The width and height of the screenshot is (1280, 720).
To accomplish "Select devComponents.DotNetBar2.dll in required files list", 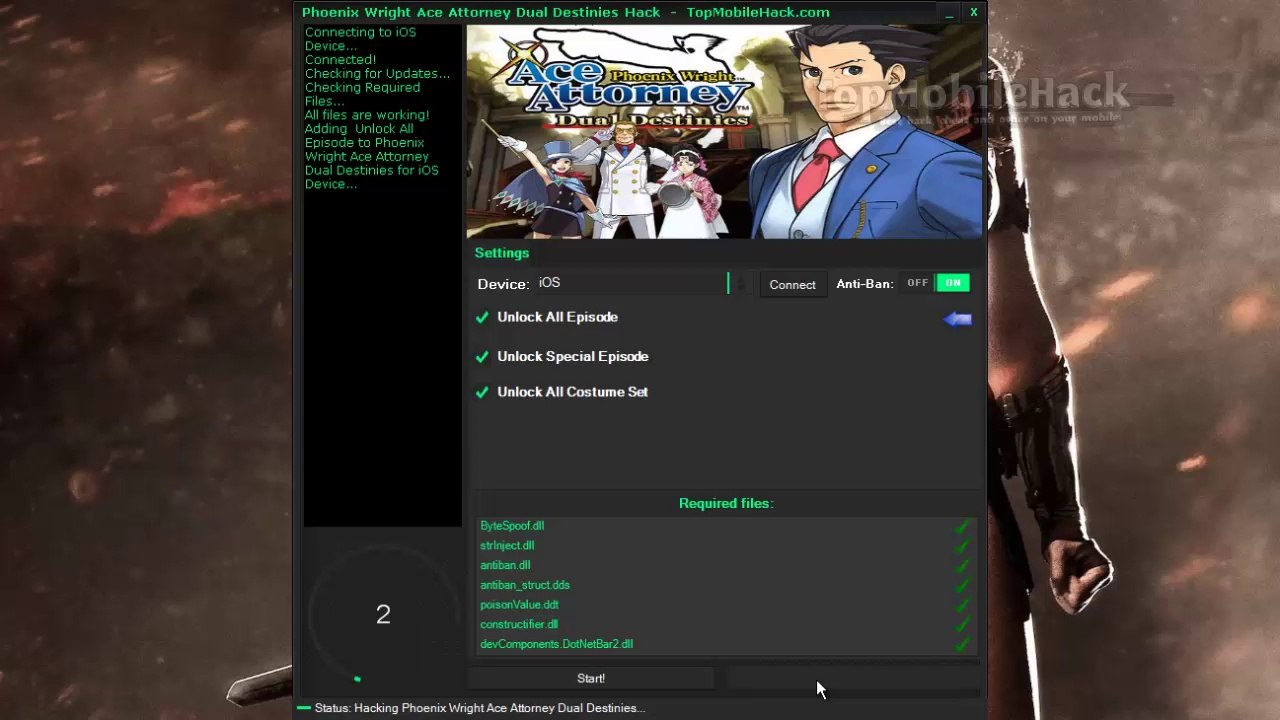I will click(x=556, y=645).
